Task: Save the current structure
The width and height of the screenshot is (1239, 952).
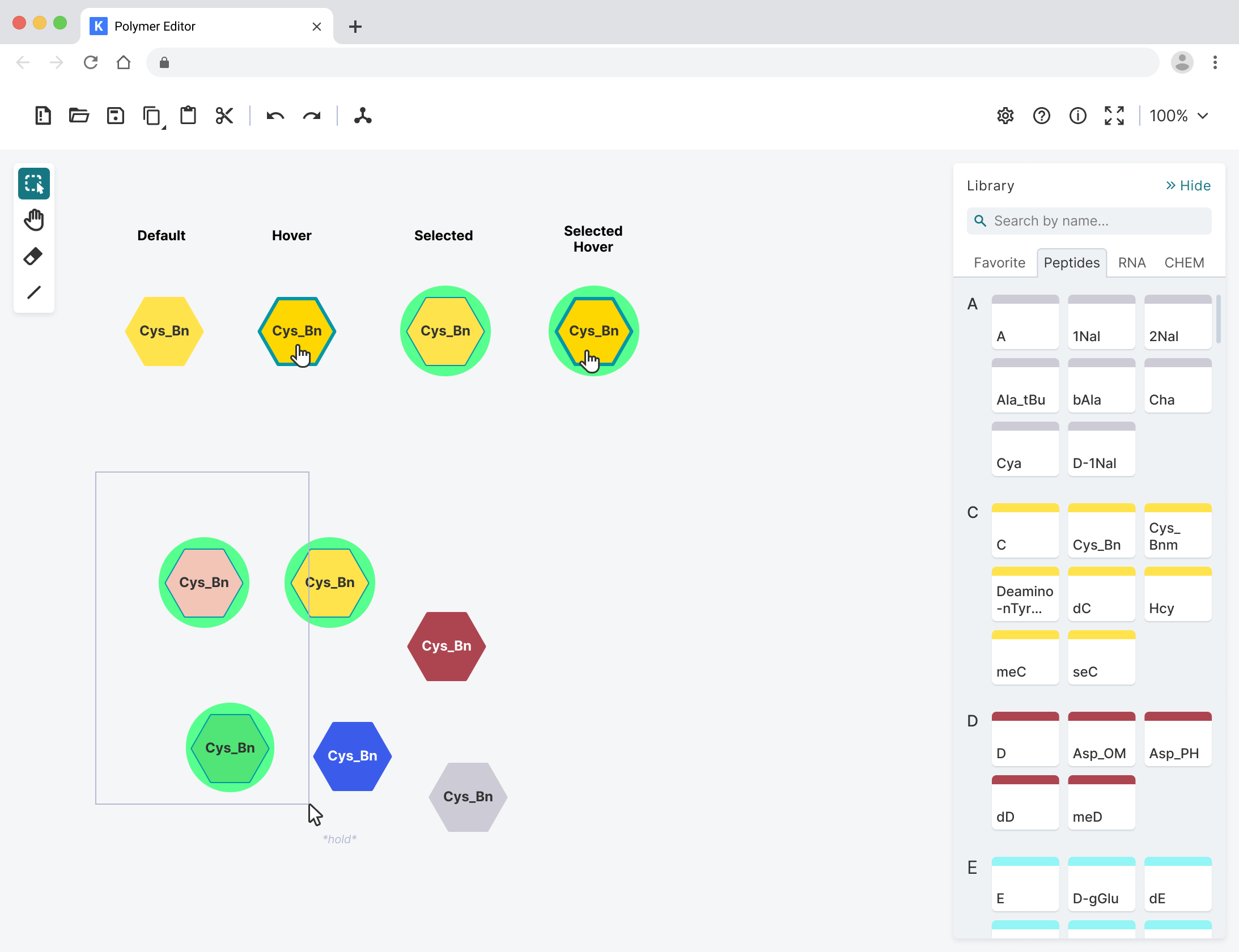Action: 115,116
